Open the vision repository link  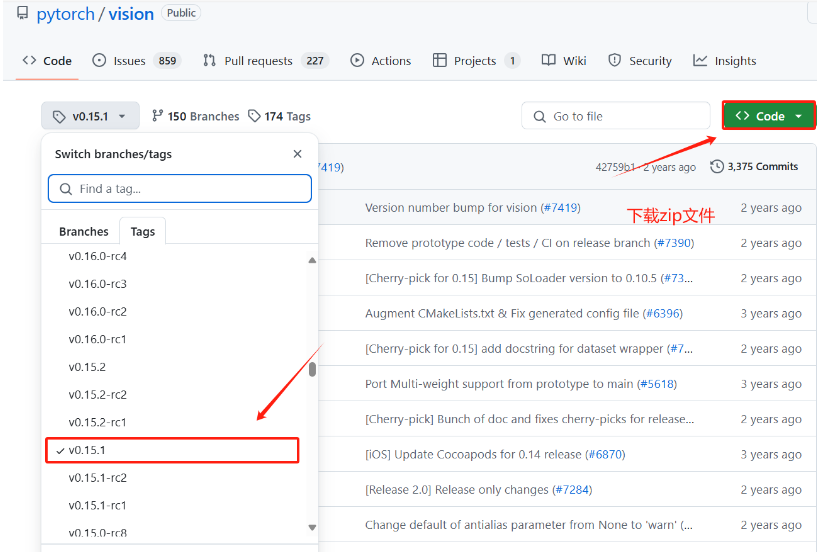131,14
